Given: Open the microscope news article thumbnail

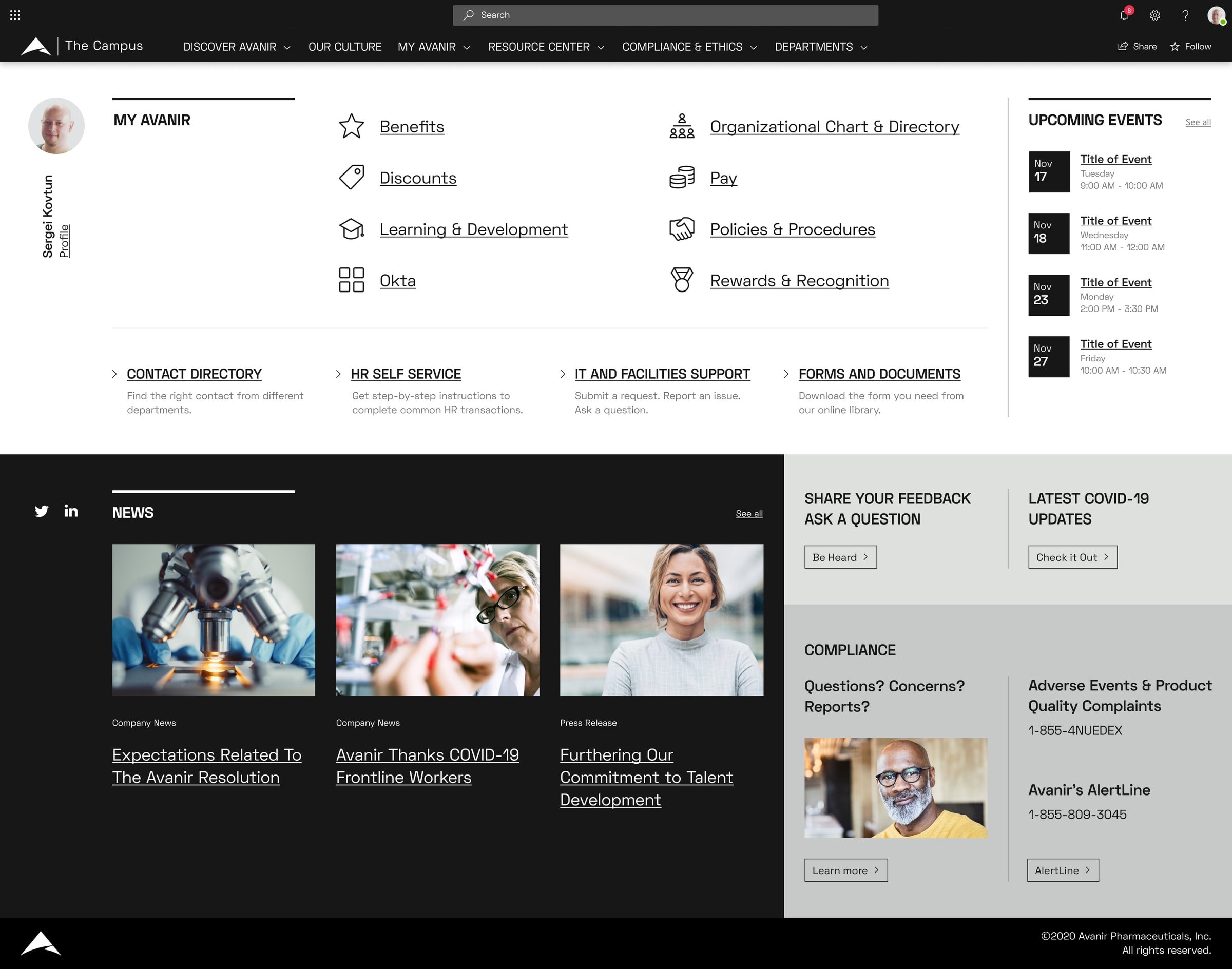Looking at the screenshot, I should (x=214, y=620).
